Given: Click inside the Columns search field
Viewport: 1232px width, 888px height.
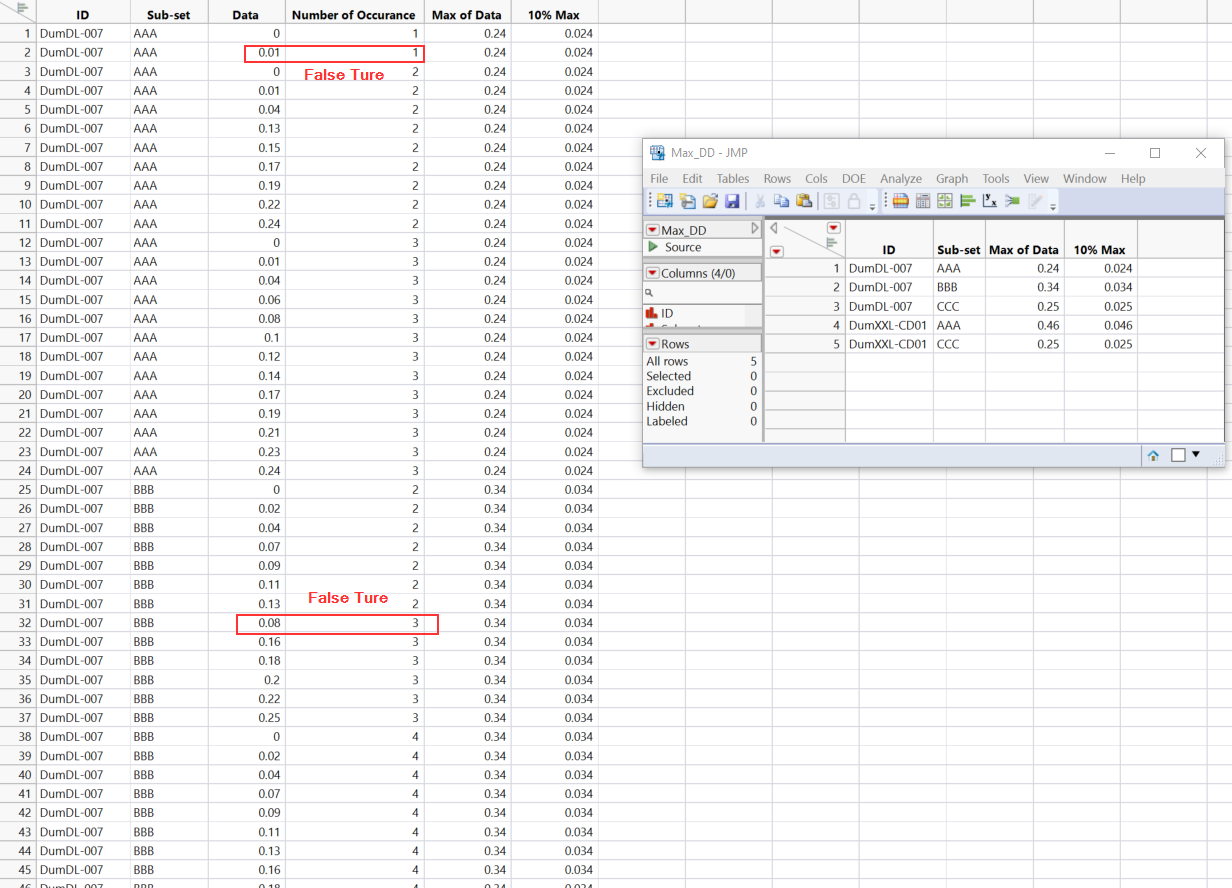Looking at the screenshot, I should click(x=700, y=292).
